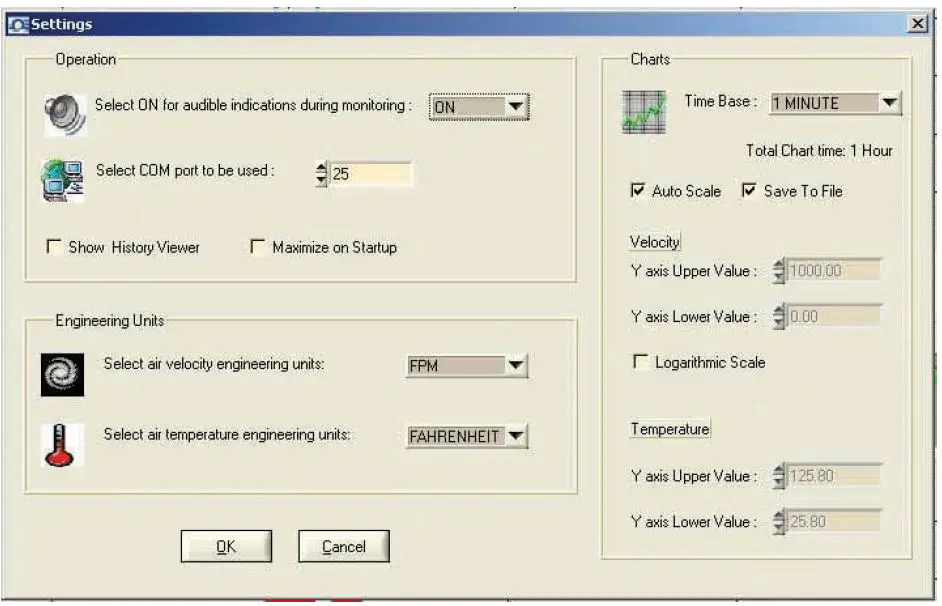Click the Operation group title
The image size is (942, 606).
(x=85, y=59)
